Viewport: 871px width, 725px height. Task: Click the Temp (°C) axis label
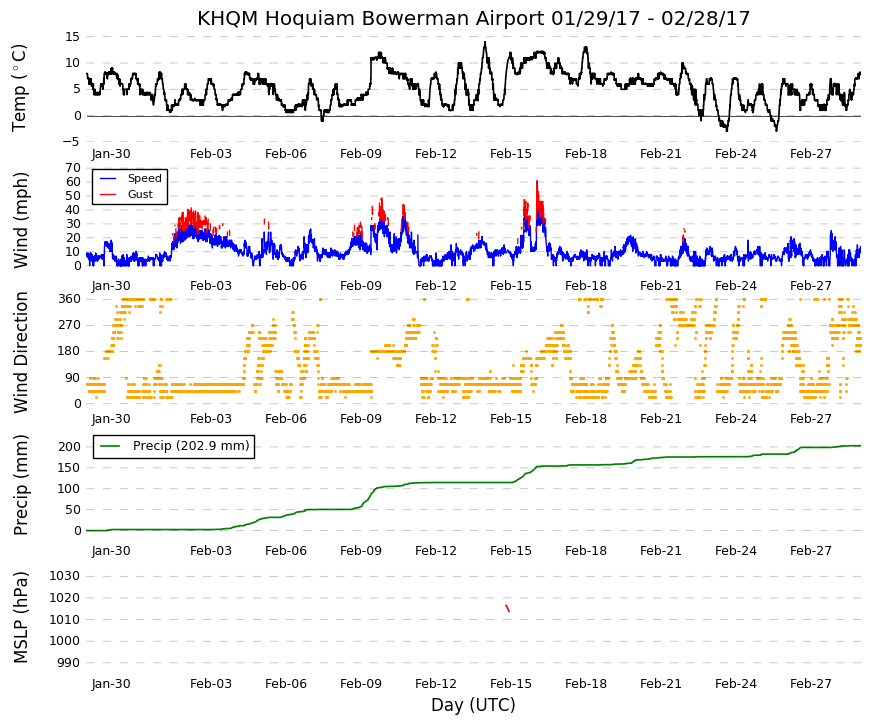coord(19,88)
